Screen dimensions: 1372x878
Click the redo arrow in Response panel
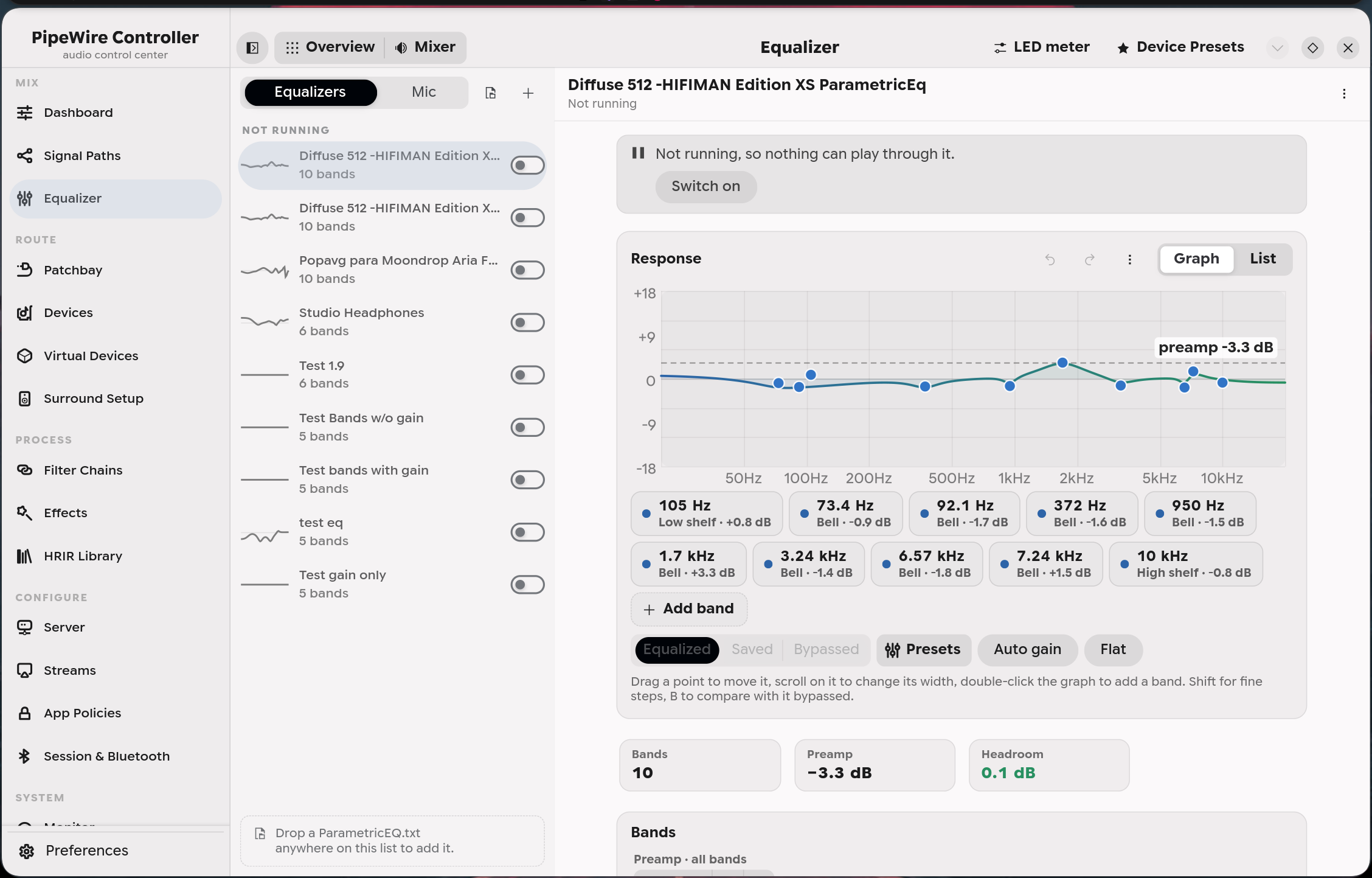[x=1090, y=260]
